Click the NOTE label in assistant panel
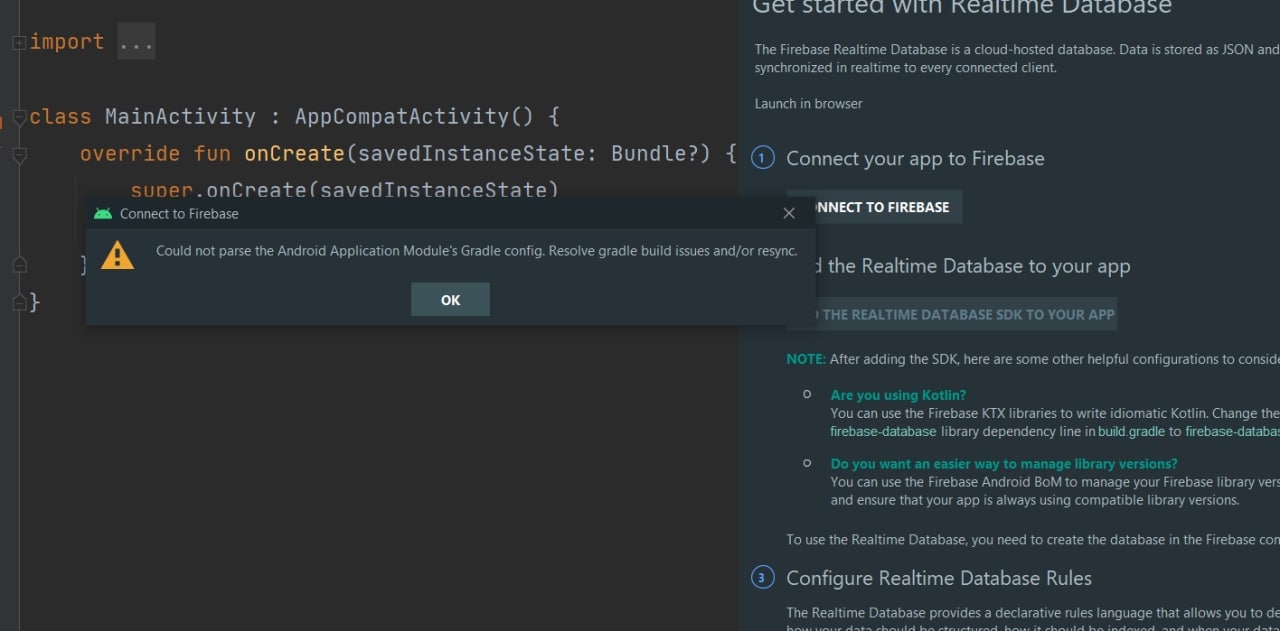 pyautogui.click(x=806, y=359)
